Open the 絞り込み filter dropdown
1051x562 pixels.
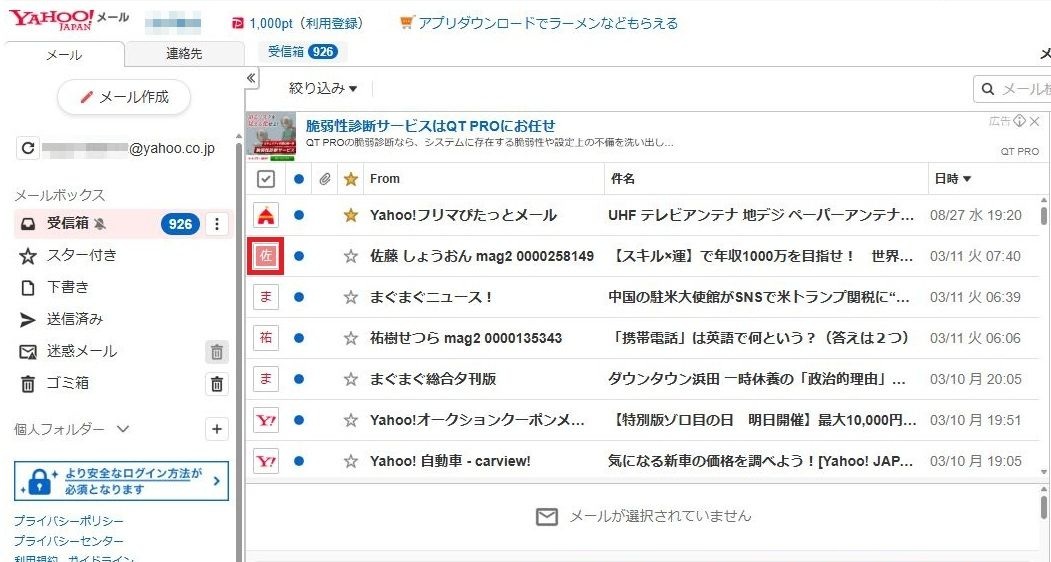323,89
